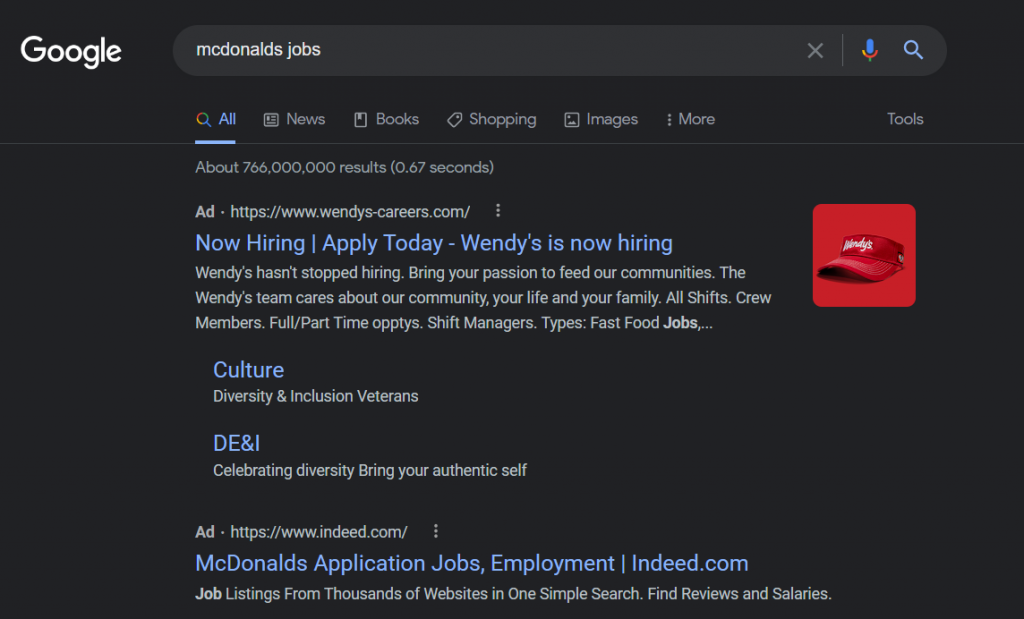Open the Culture sitelink
The height and width of the screenshot is (619, 1024).
click(x=248, y=370)
